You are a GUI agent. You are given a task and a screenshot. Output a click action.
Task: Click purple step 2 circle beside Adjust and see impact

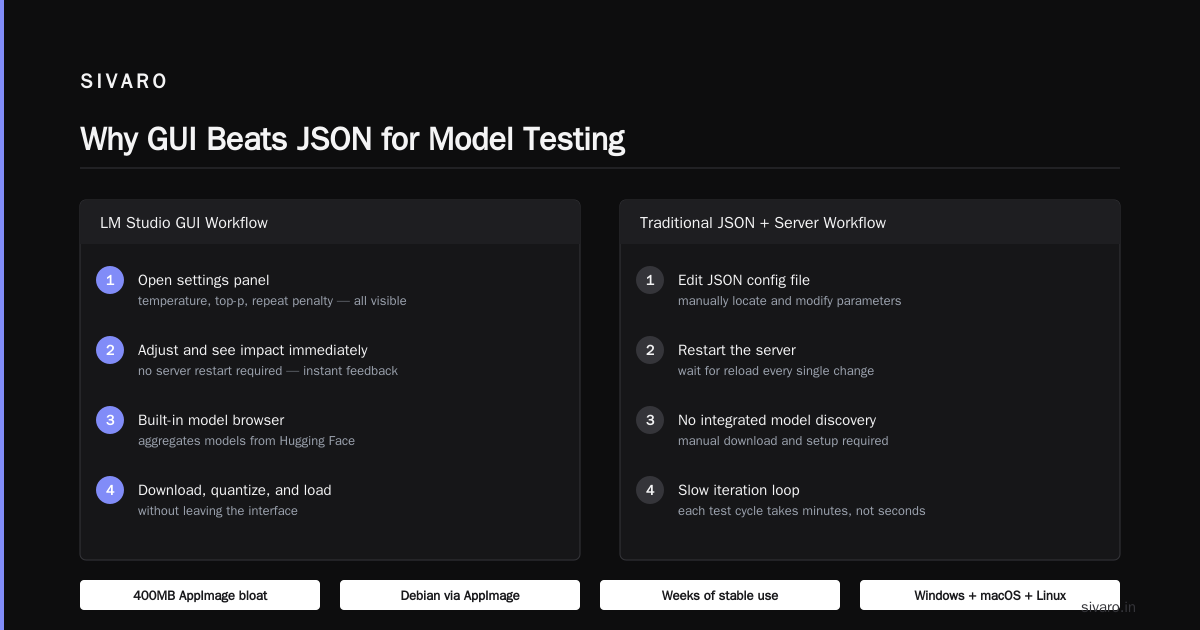pos(110,350)
